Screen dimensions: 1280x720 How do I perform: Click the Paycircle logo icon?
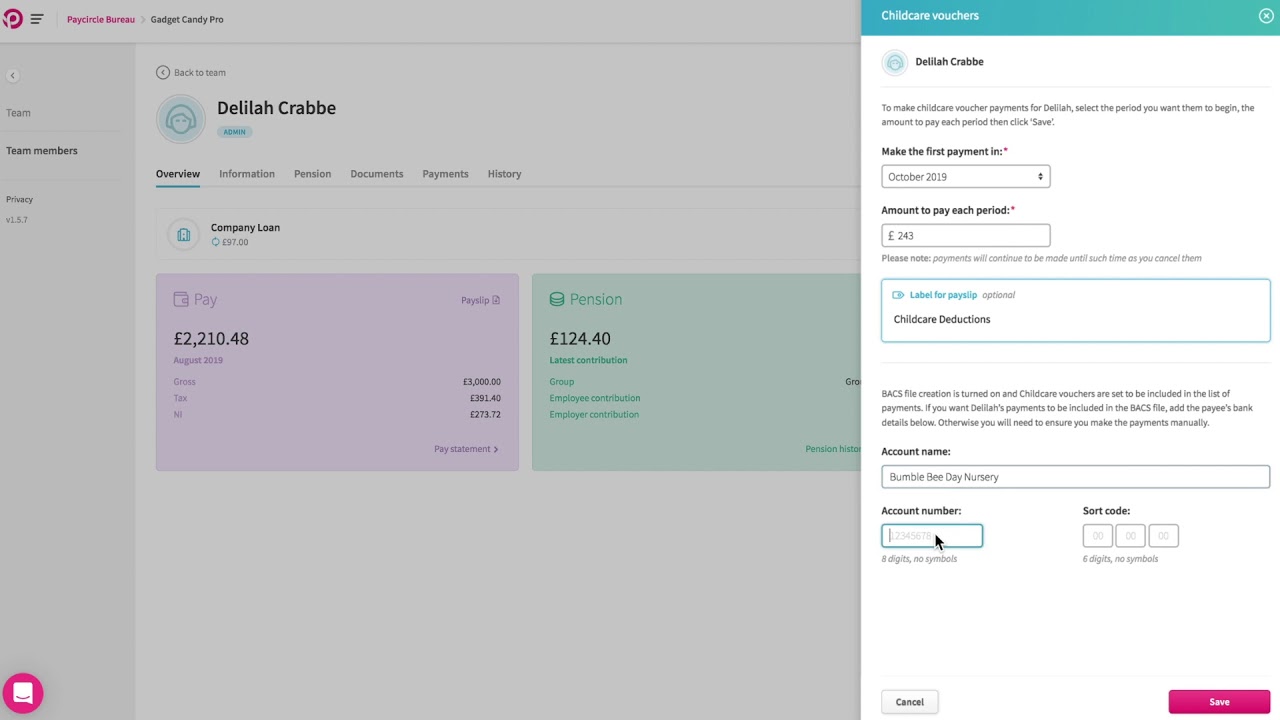pyautogui.click(x=12, y=19)
